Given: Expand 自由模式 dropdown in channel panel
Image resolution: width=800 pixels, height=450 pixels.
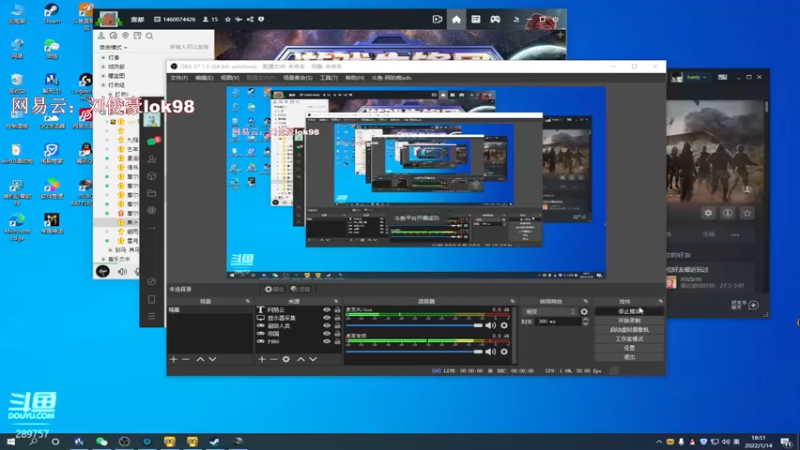Looking at the screenshot, I should (113, 47).
